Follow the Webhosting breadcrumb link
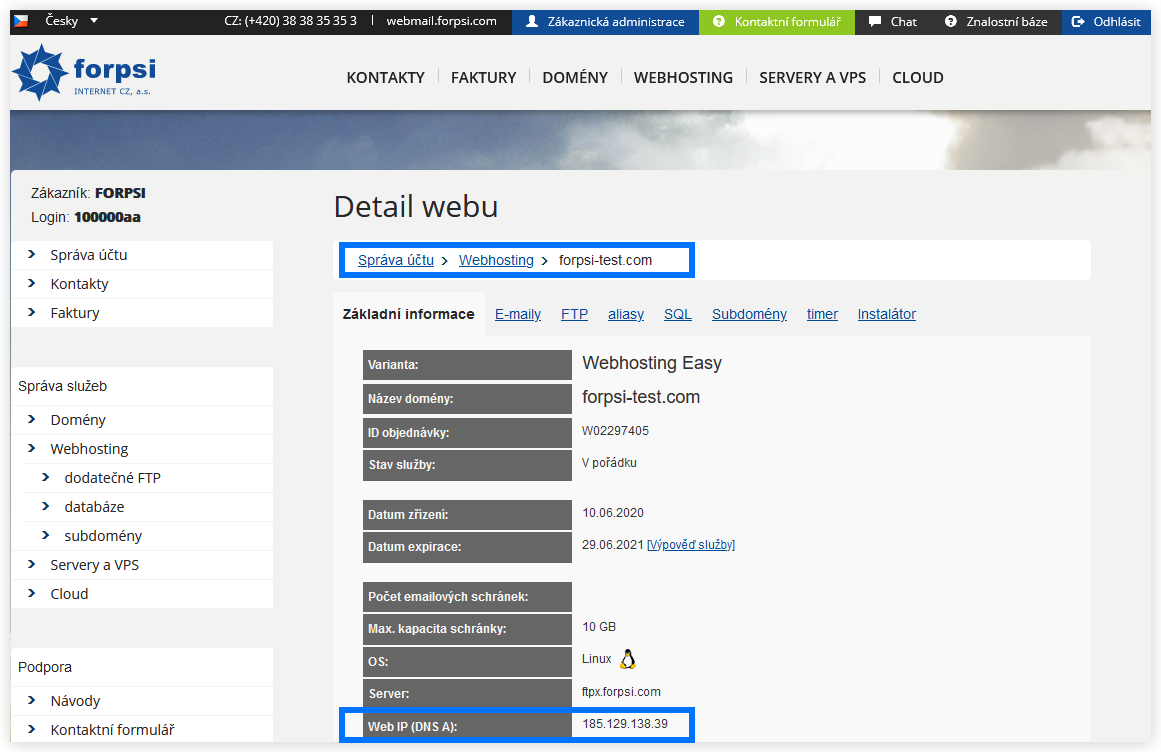This screenshot has width=1161, height=752. (496, 260)
